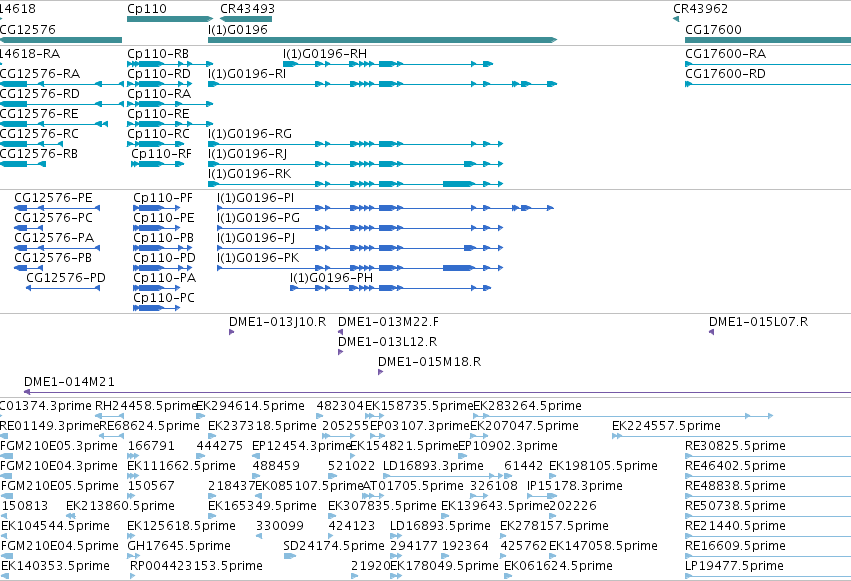Screen dimensions: 851x581
Task: Click EST RP004423153.5prime
Action: click(x=133, y=576)
